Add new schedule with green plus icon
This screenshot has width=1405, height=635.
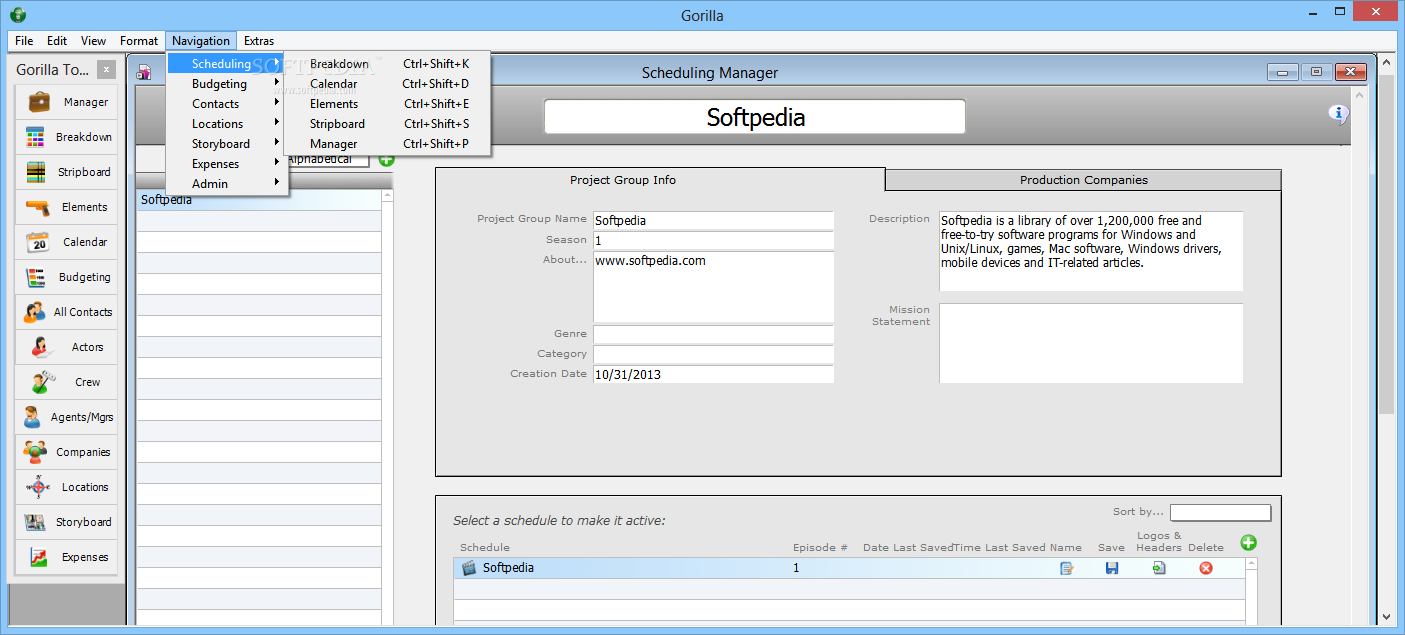coord(1248,542)
